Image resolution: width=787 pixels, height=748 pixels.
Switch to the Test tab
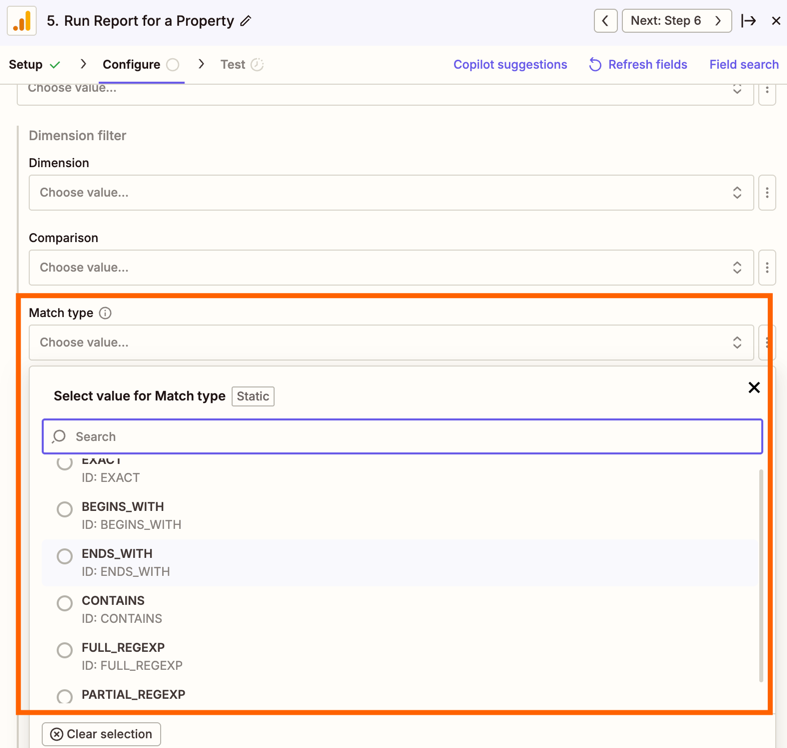point(233,65)
